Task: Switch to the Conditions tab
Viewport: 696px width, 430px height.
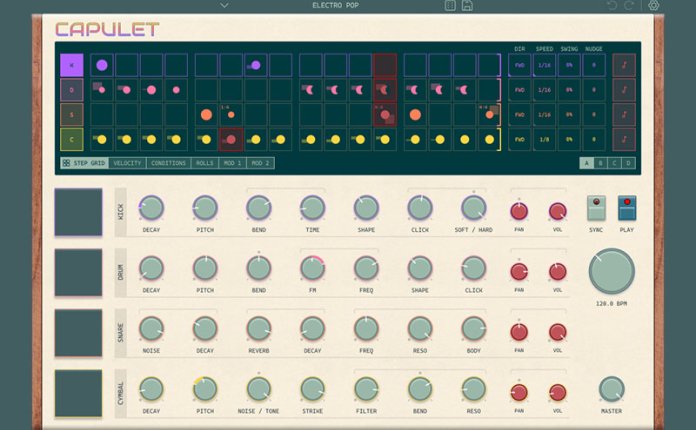Action: [x=168, y=163]
